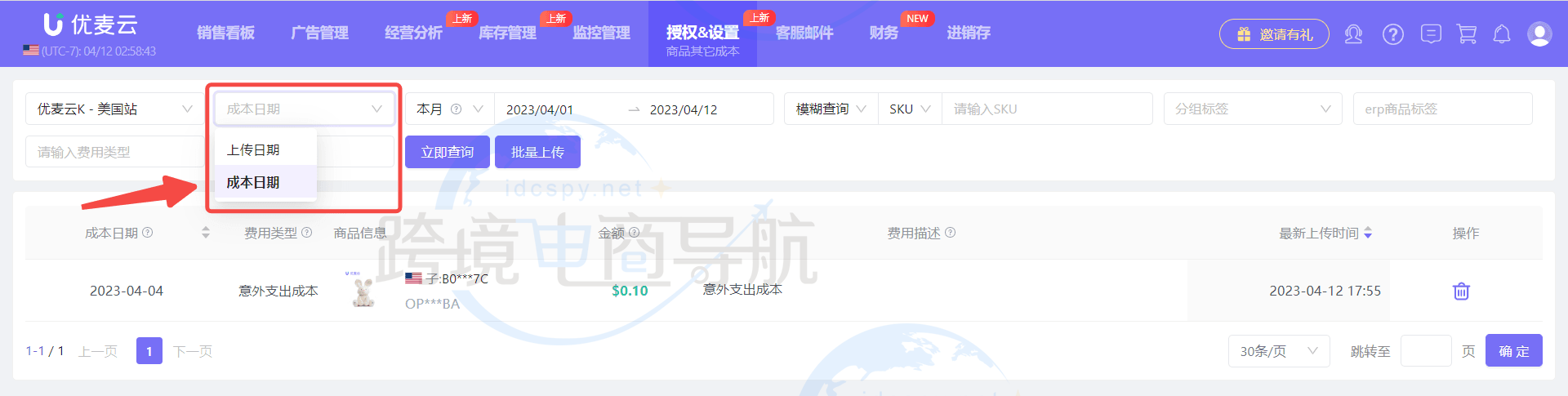Image resolution: width=1568 pixels, height=396 pixels.
Task: Expand the 优麦云K - 美国站 store dropdown
Action: point(114,109)
